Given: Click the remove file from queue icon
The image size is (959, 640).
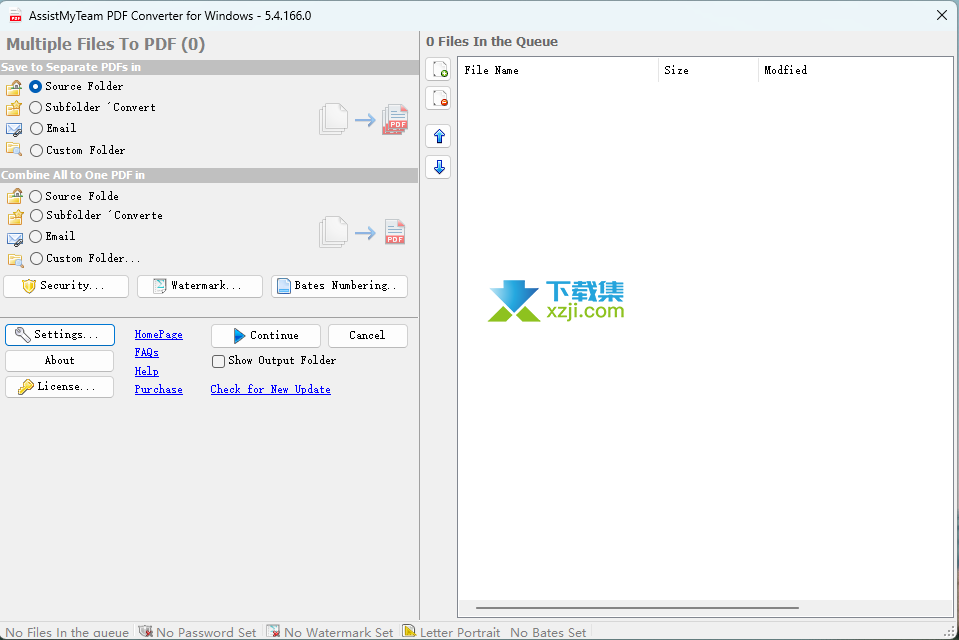Looking at the screenshot, I should pyautogui.click(x=439, y=99).
